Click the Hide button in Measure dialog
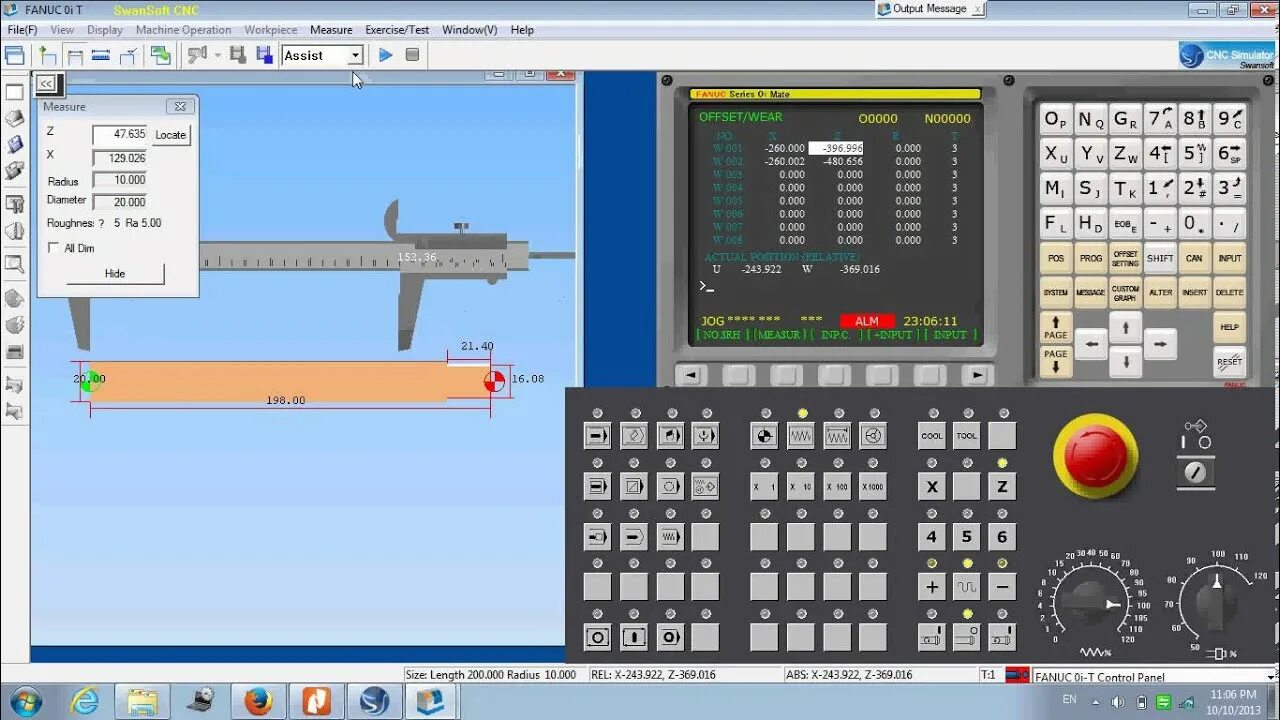This screenshot has height=720, width=1280. pos(115,273)
